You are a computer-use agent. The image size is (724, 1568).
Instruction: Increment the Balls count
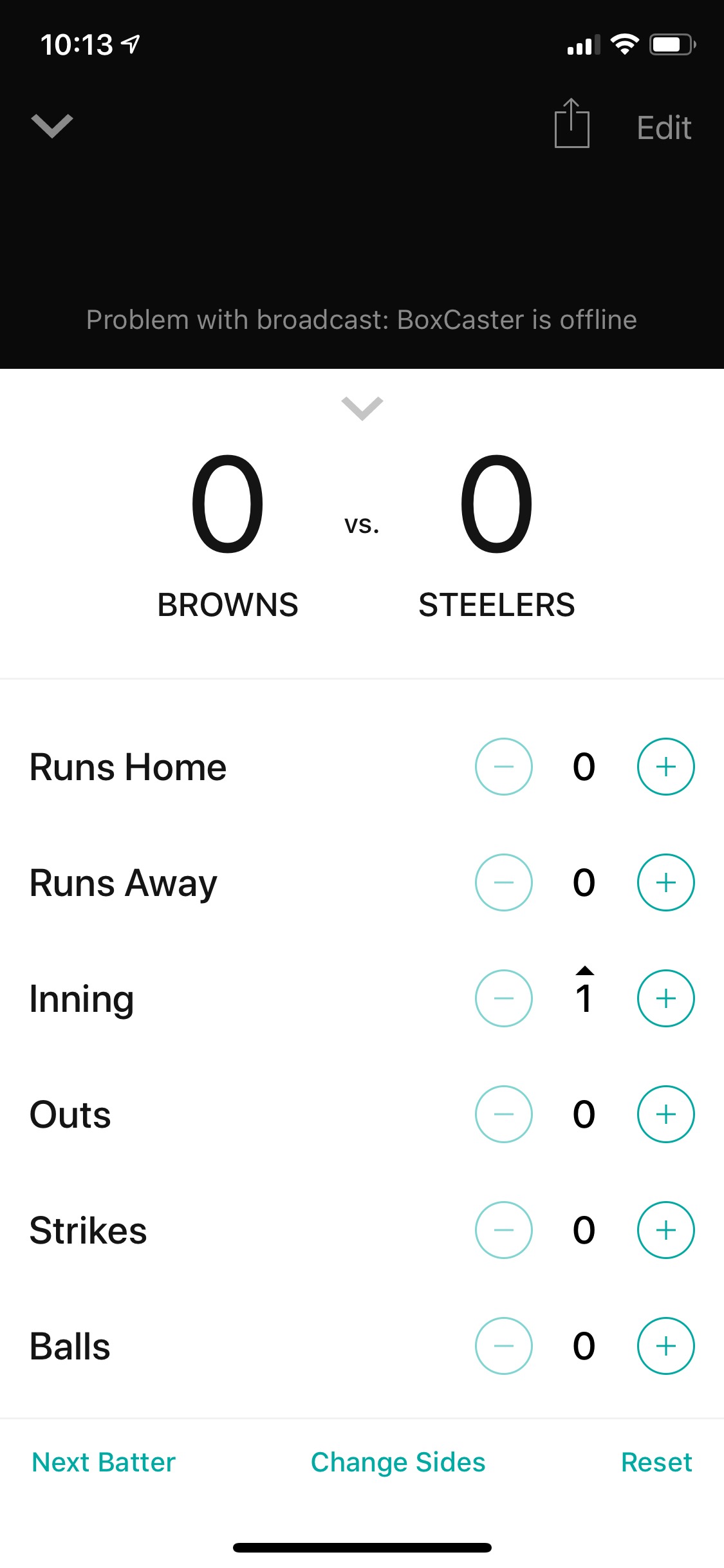point(665,1346)
